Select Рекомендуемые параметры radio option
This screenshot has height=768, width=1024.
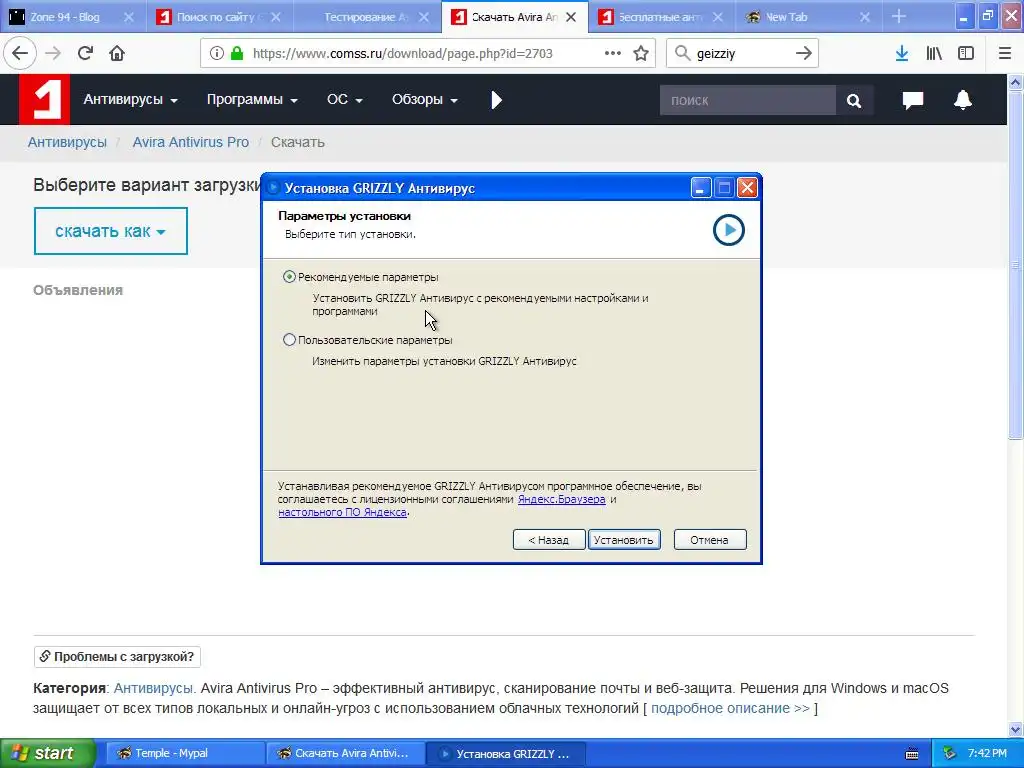[x=289, y=277]
